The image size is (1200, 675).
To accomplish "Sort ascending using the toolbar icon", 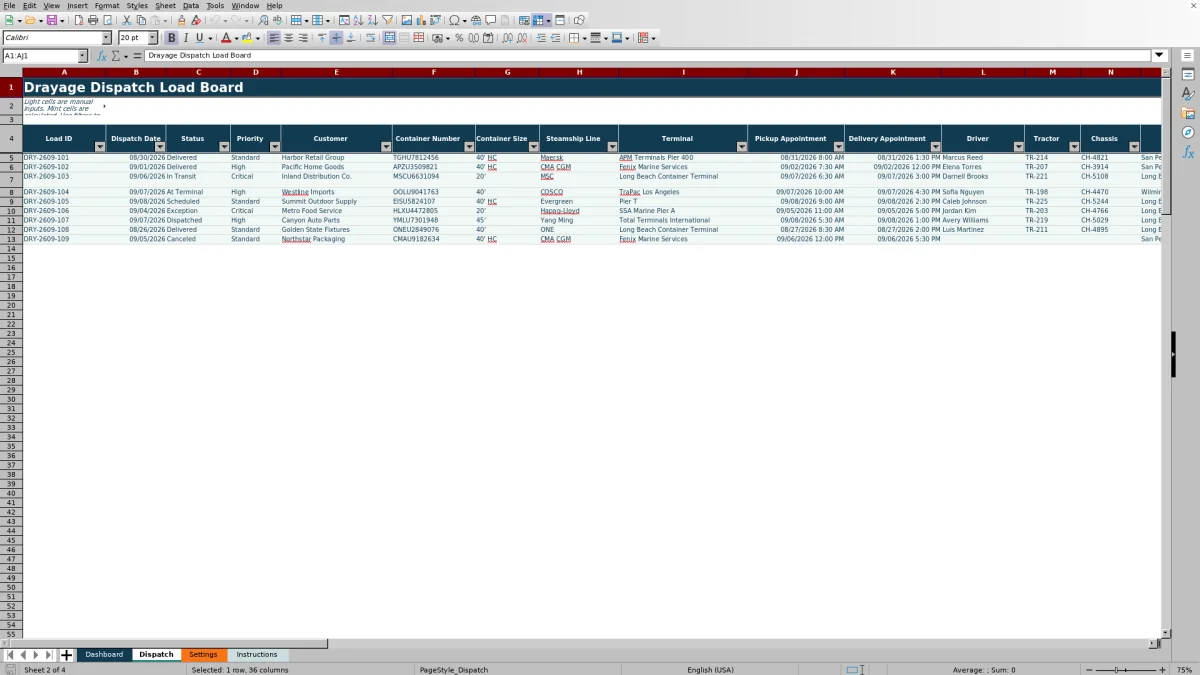I will pyautogui.click(x=358, y=20).
